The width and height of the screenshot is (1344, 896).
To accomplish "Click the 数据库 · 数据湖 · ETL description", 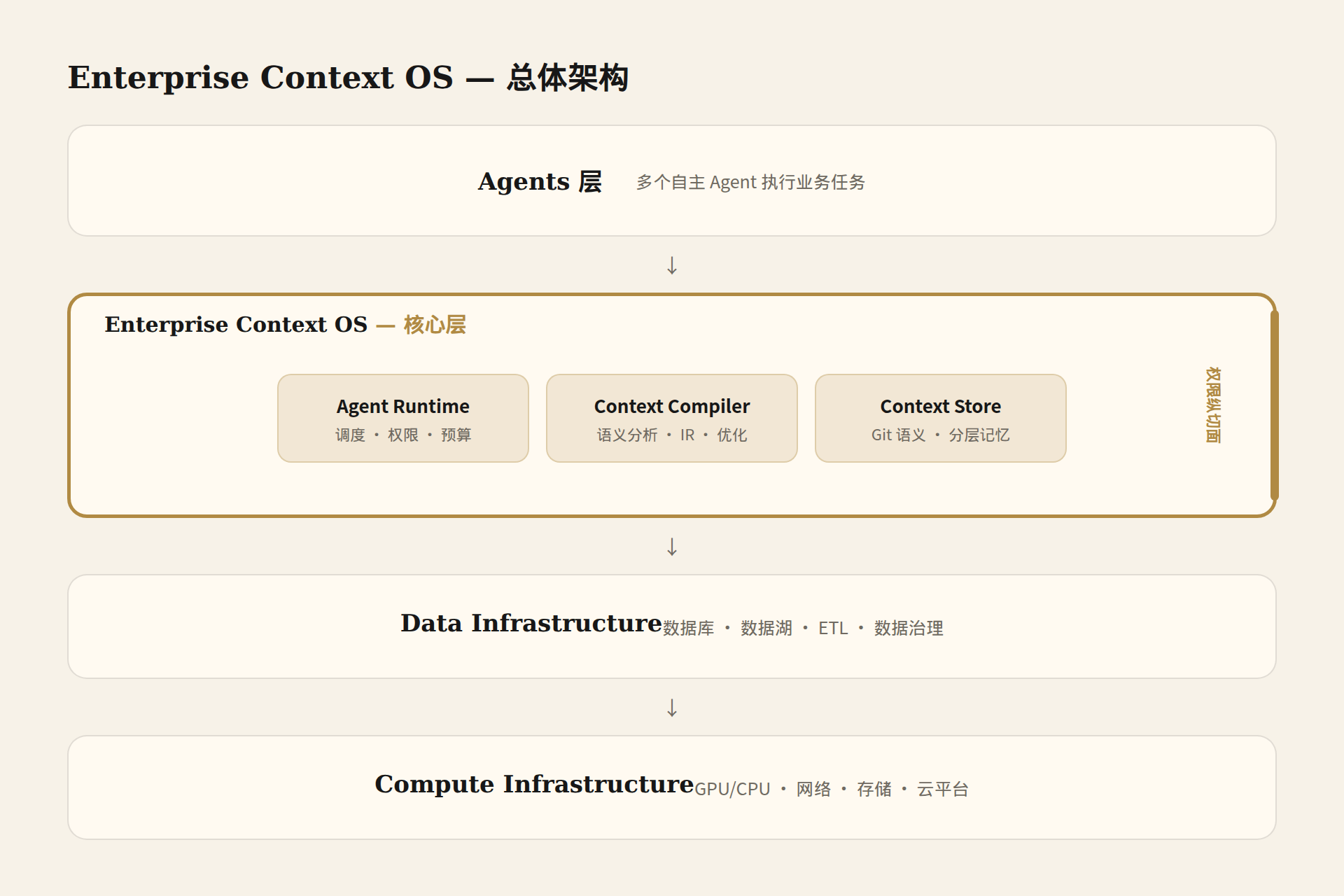I will (803, 628).
